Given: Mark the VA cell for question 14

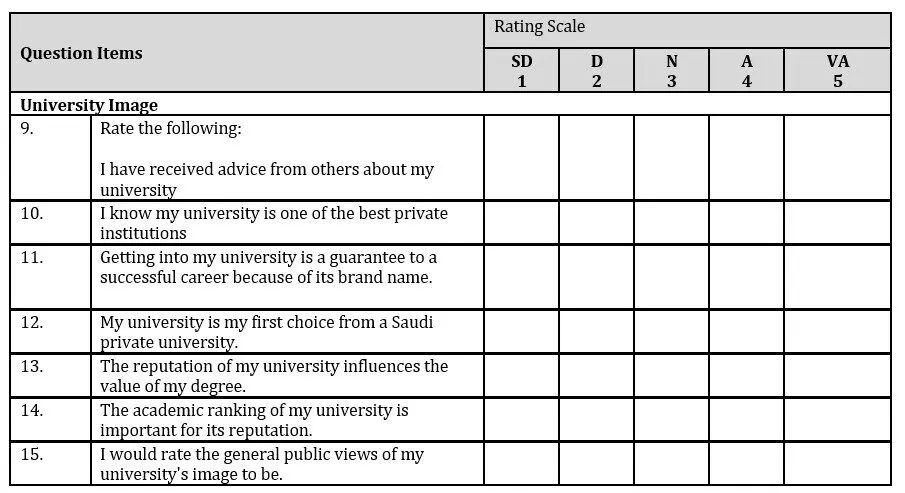Looking at the screenshot, I should click(837, 420).
